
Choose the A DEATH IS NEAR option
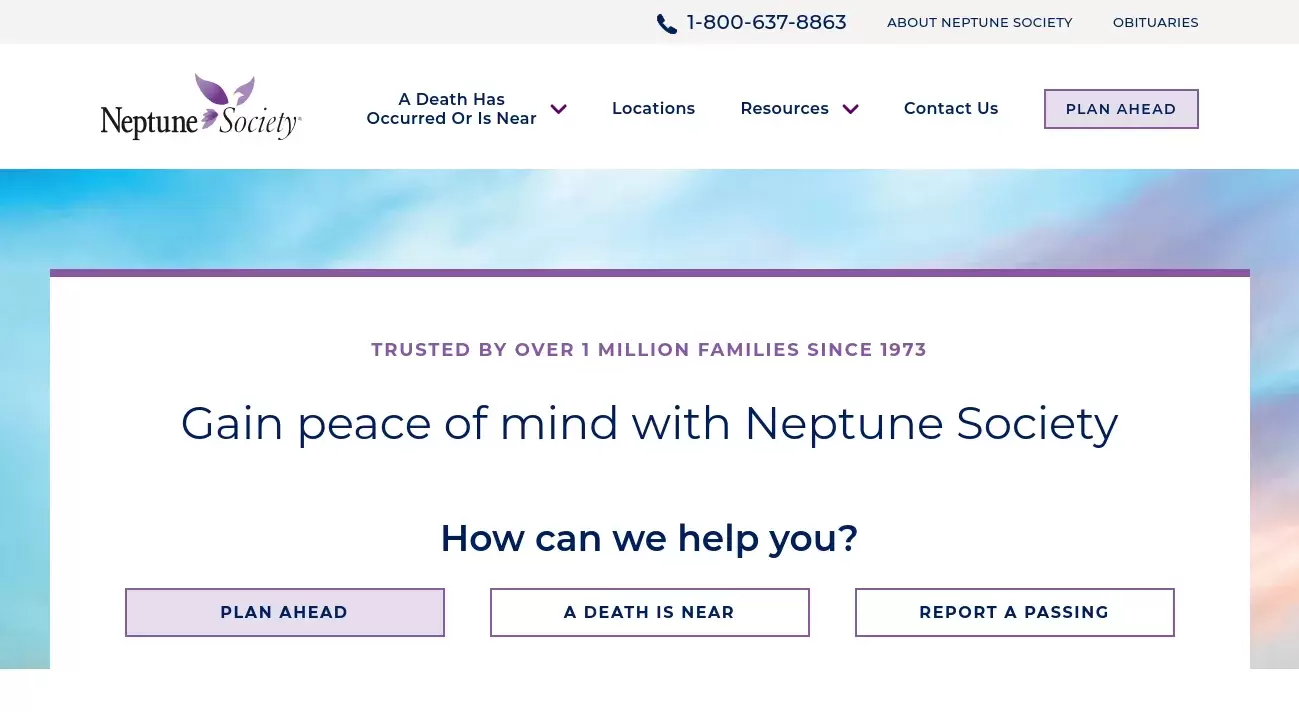[649, 612]
